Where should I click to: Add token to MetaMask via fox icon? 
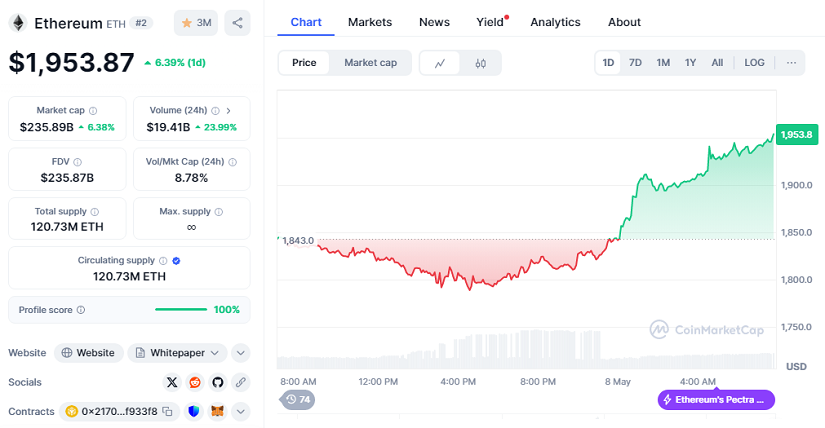click(217, 411)
